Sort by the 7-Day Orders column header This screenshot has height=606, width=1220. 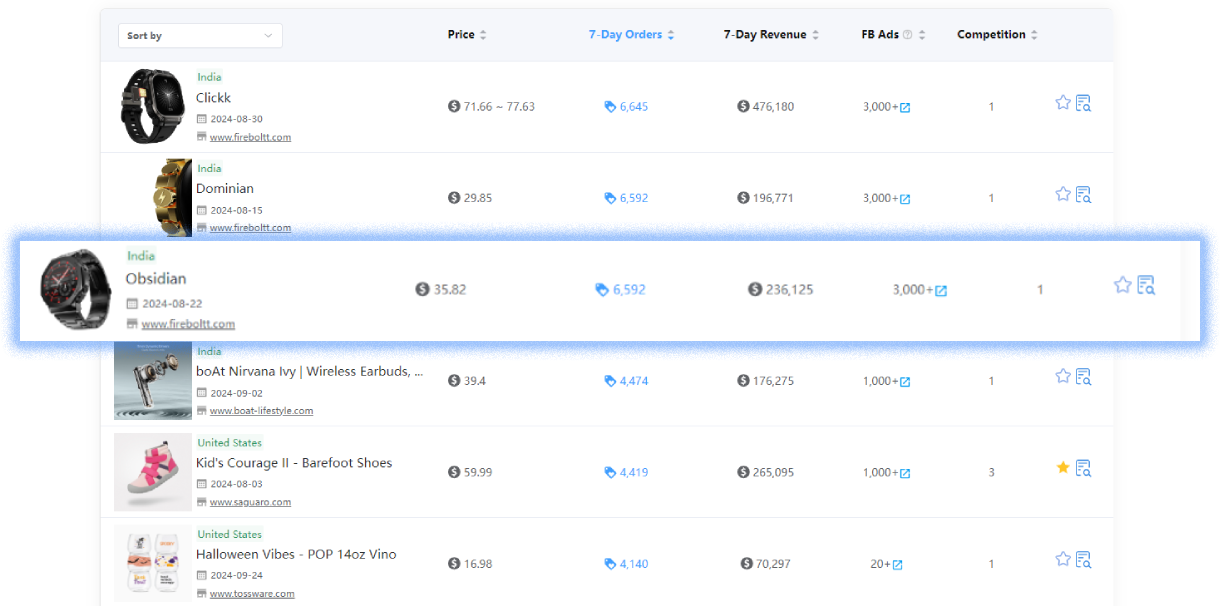pyautogui.click(x=631, y=35)
